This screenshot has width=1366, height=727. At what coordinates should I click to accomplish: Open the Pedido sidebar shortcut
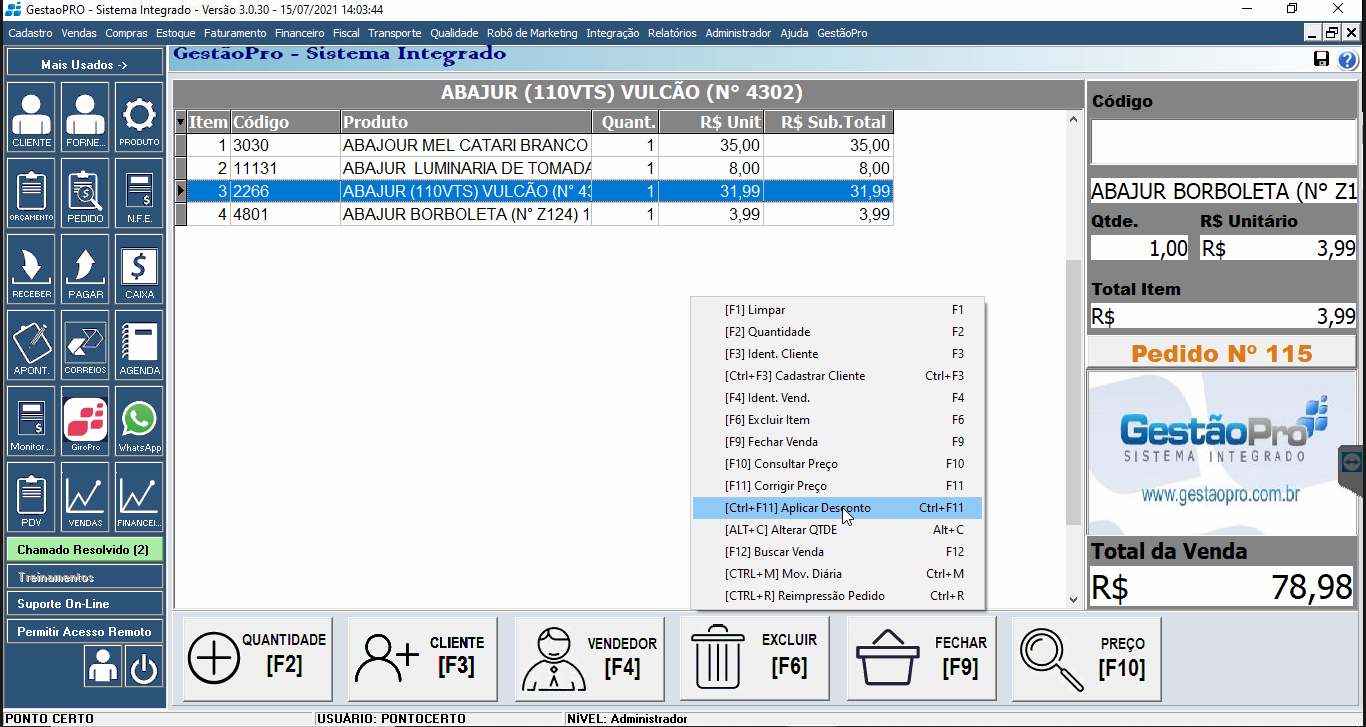click(85, 193)
